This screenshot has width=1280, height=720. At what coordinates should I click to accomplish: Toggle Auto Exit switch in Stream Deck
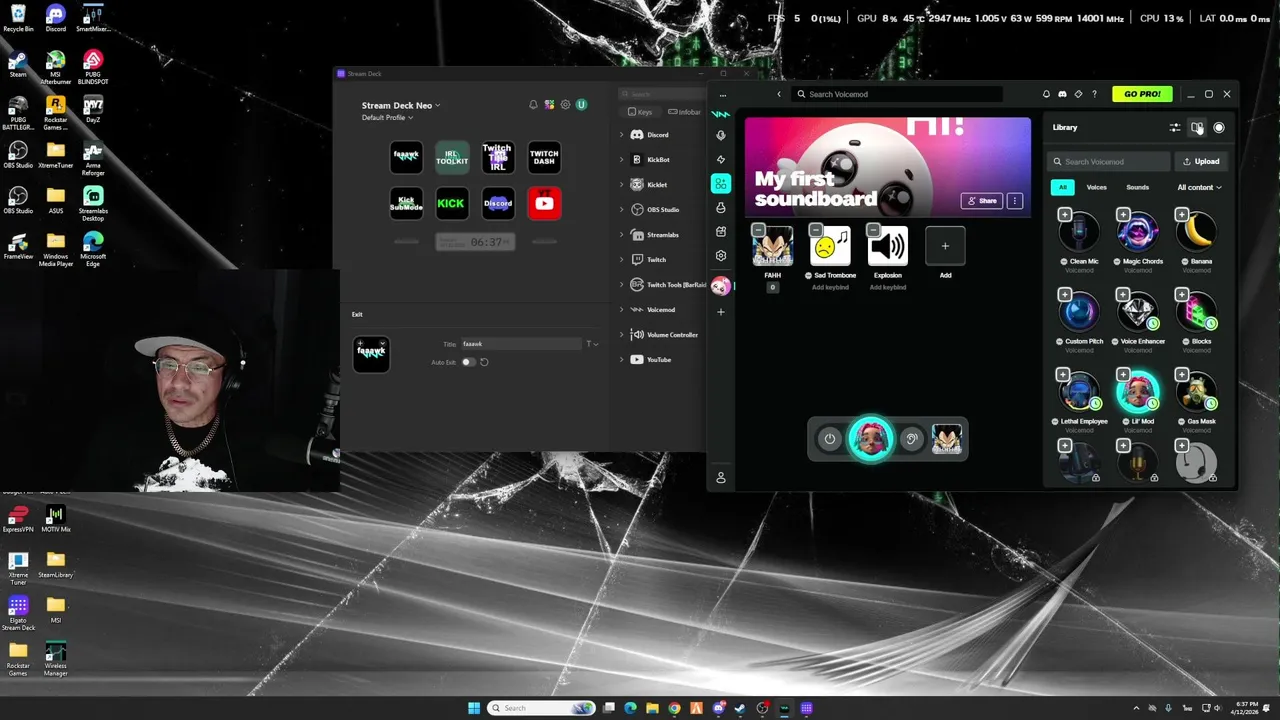[468, 362]
